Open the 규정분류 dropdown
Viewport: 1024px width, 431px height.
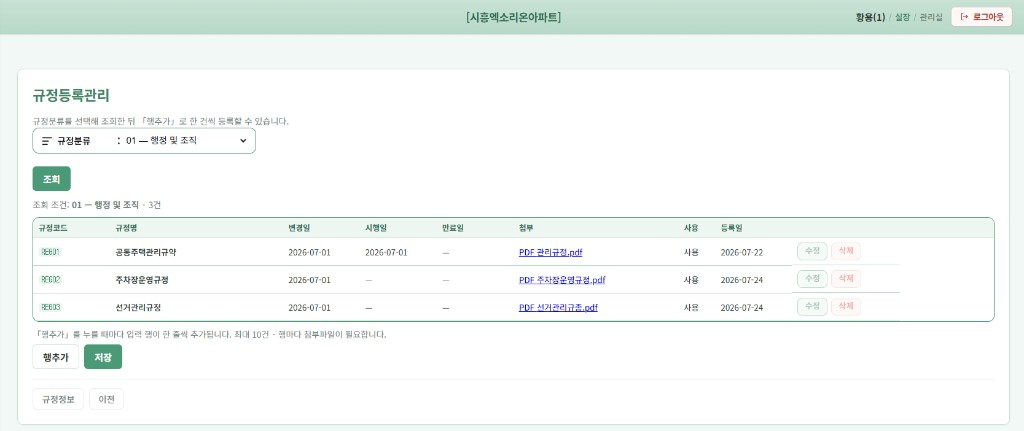[x=144, y=141]
